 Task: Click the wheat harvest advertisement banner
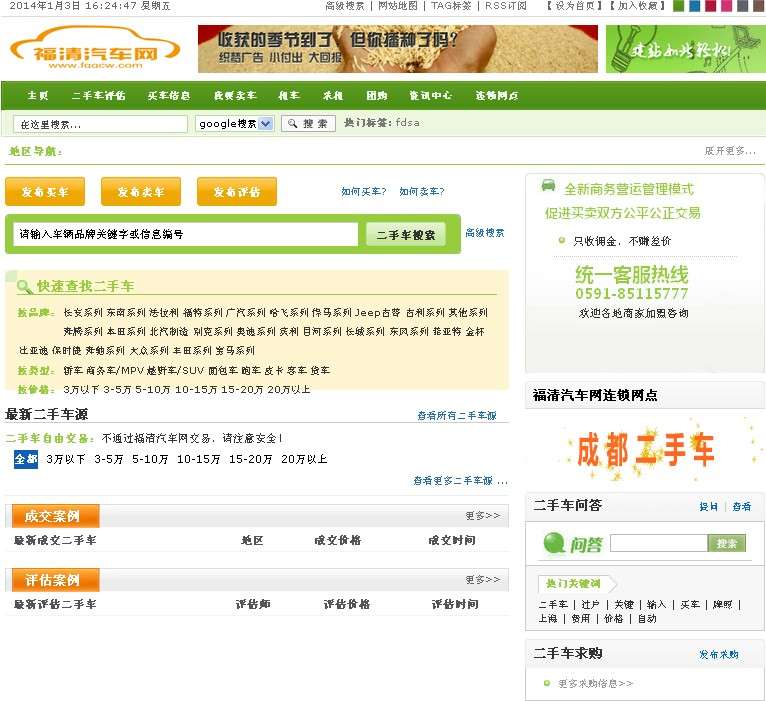[x=398, y=49]
